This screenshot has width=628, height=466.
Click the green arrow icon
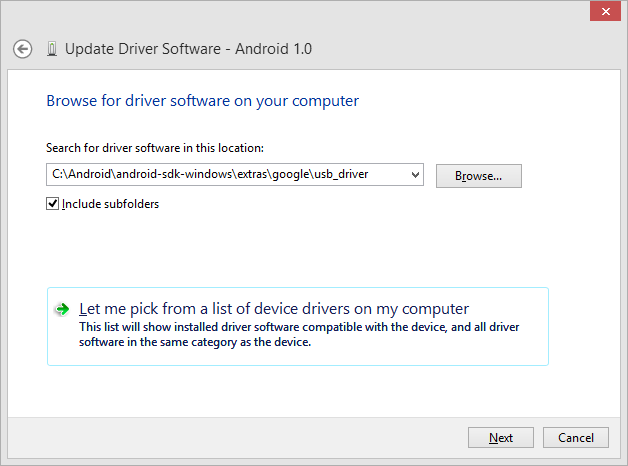63,310
